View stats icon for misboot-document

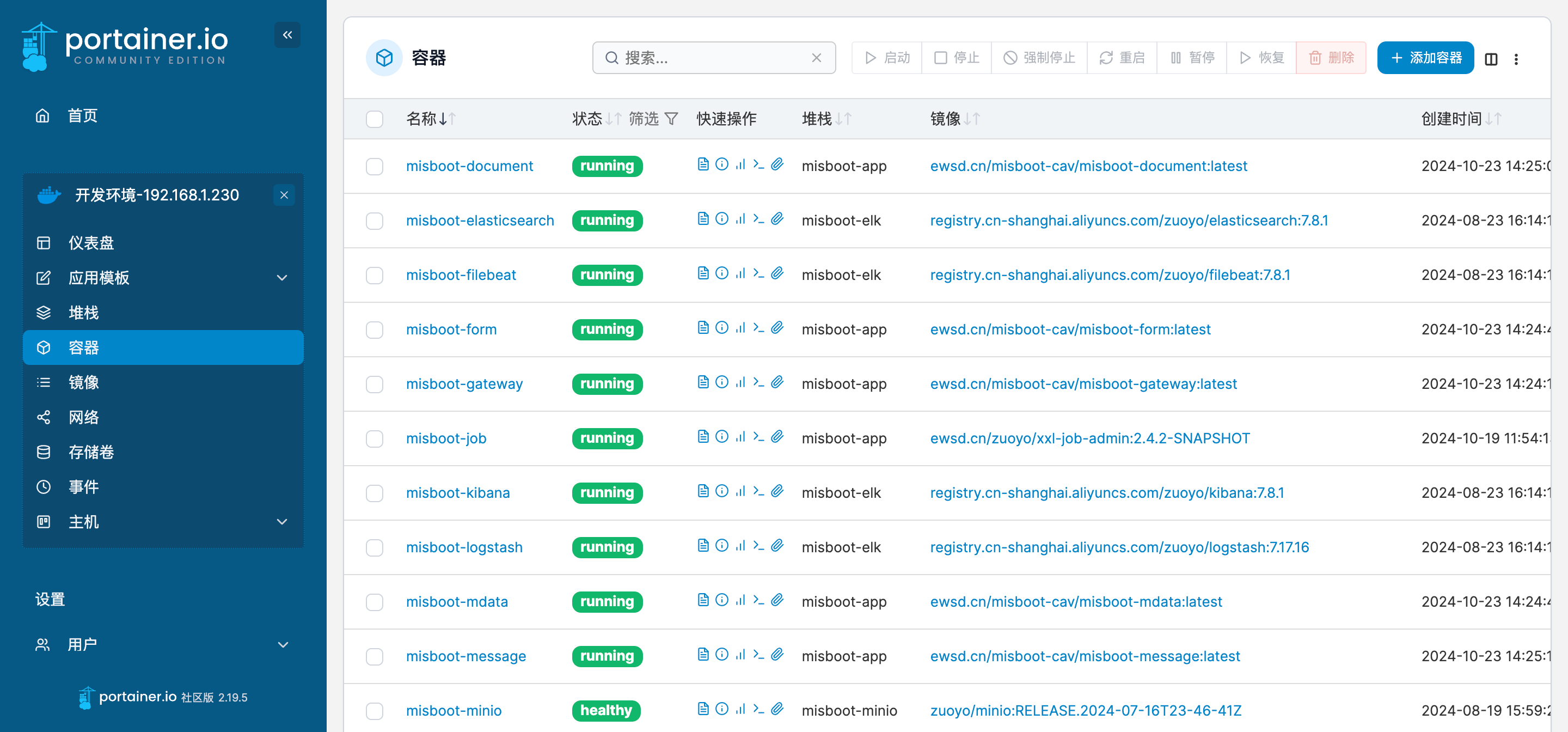740,164
